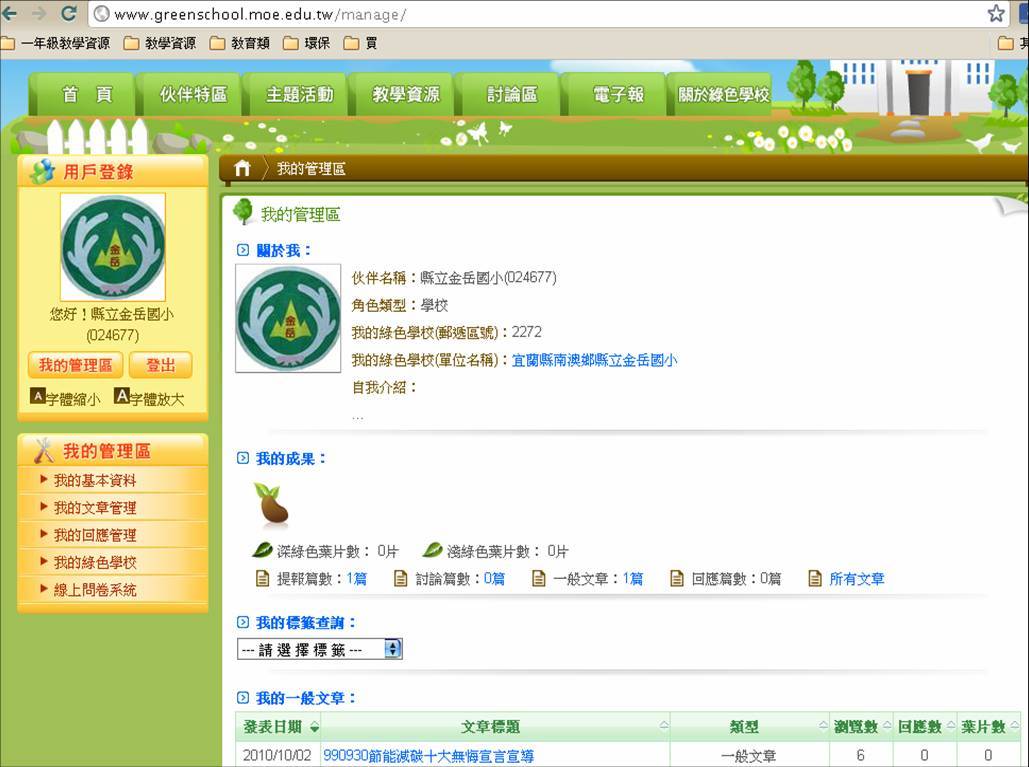Open the 請選擇標籤 dropdown
Viewport: 1029px width, 767px height.
[319, 649]
